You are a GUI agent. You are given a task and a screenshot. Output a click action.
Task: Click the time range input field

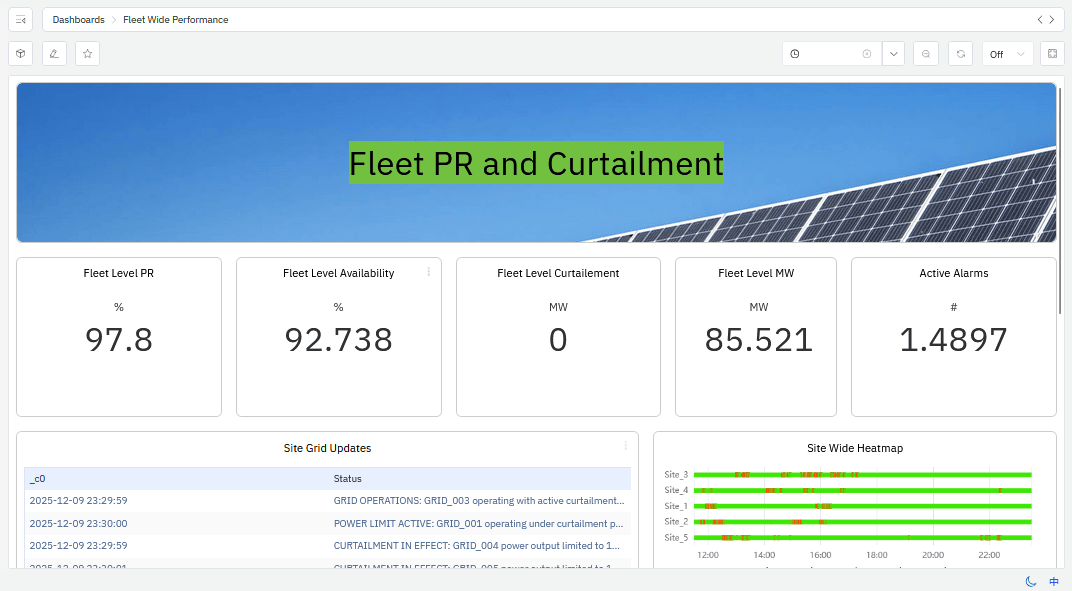tap(830, 54)
